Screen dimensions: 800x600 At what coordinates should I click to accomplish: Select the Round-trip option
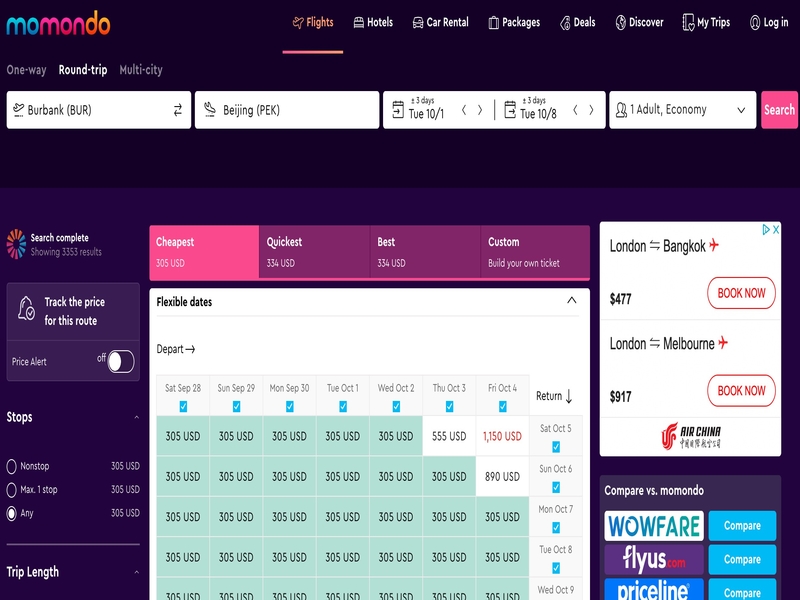click(83, 70)
